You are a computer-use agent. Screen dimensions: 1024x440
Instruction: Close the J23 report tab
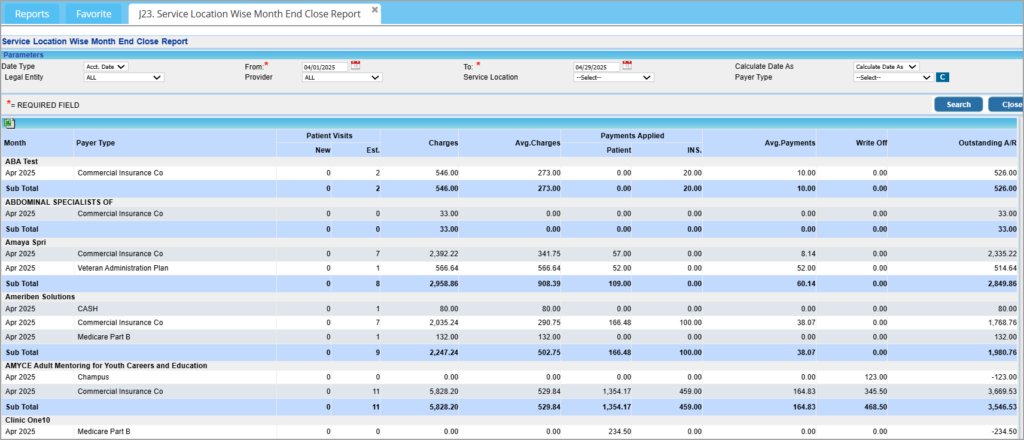375,10
